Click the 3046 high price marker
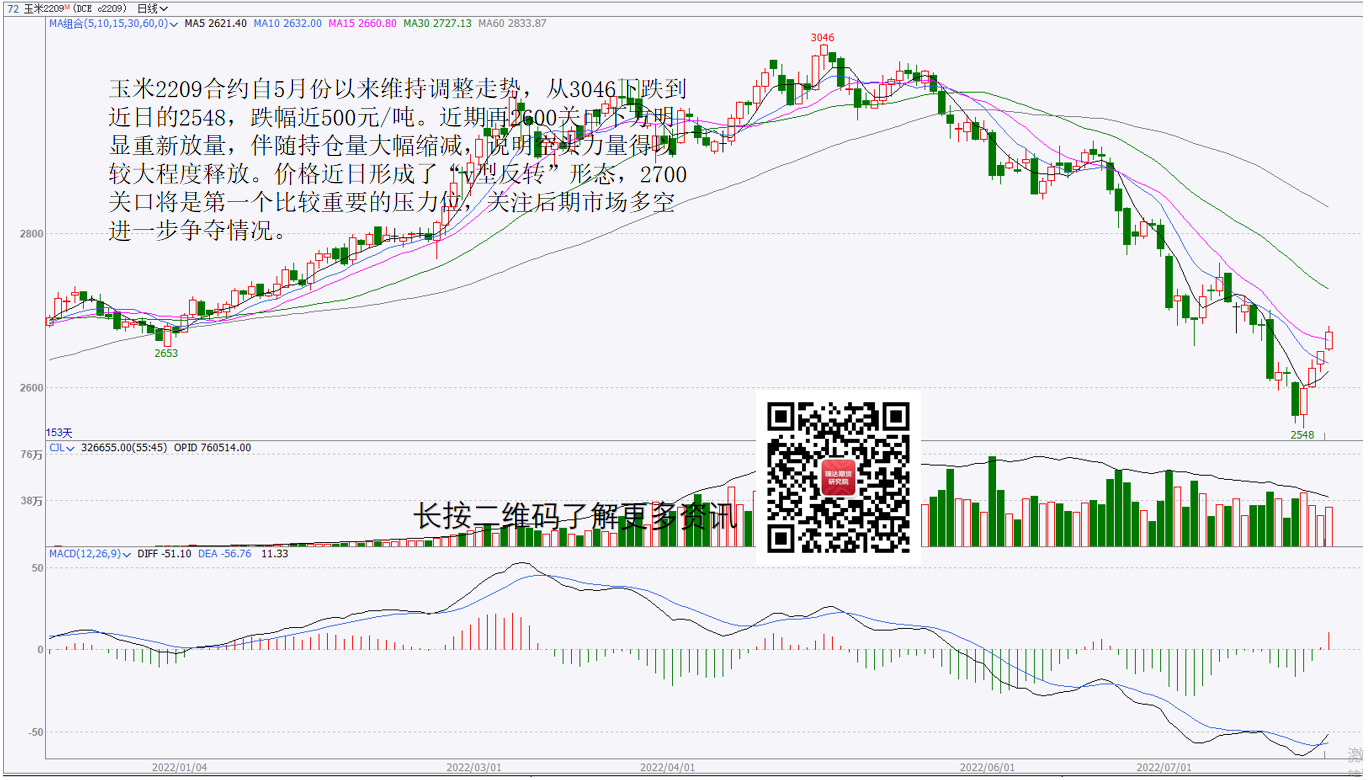The width and height of the screenshot is (1371, 780). [822, 37]
